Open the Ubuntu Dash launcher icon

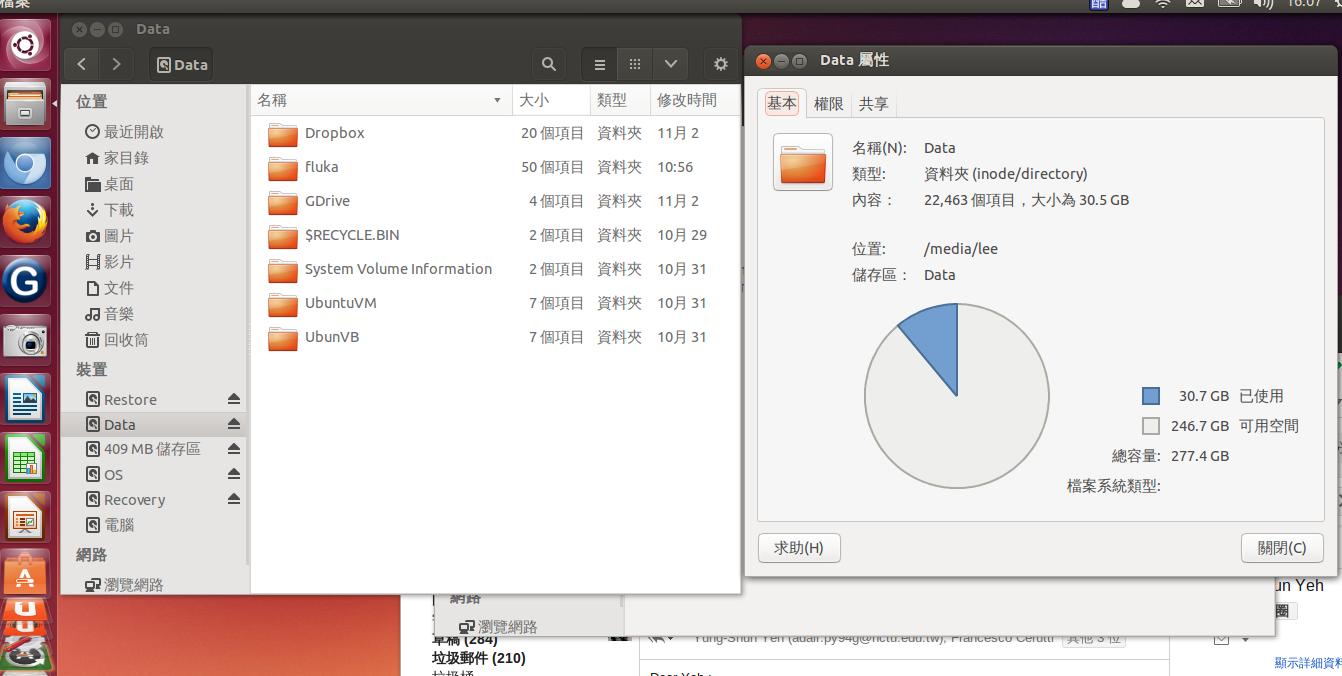point(25,45)
